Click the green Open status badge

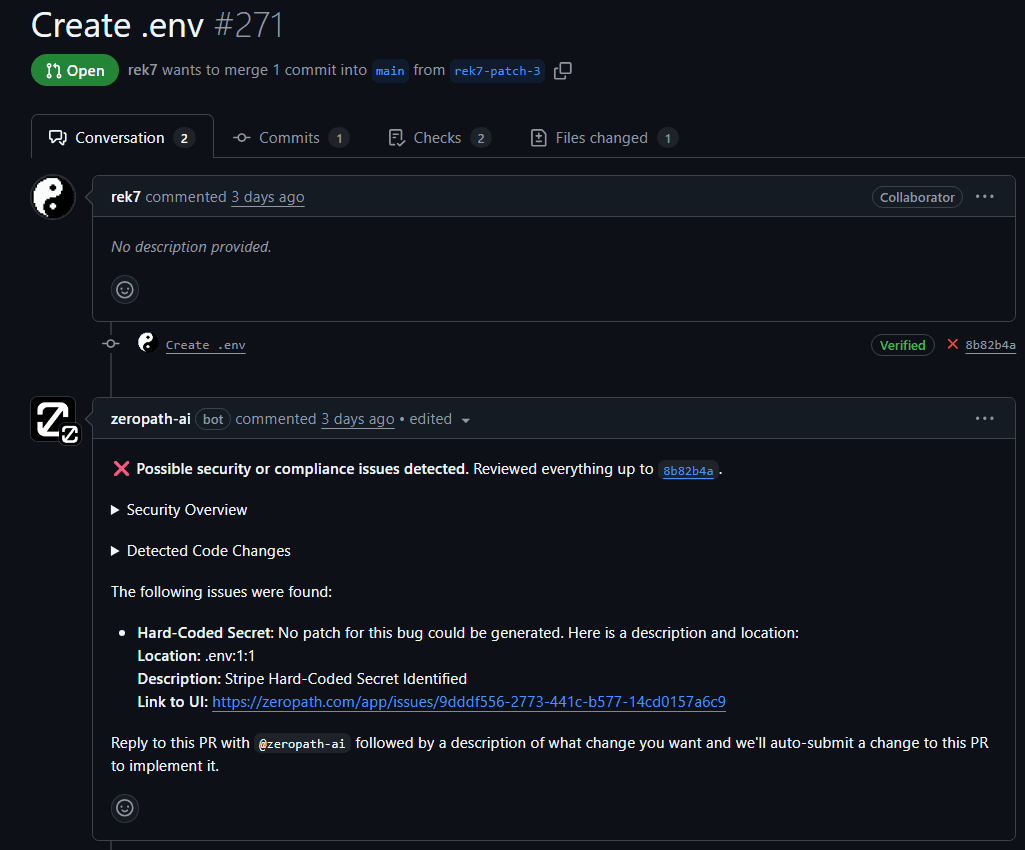(75, 71)
